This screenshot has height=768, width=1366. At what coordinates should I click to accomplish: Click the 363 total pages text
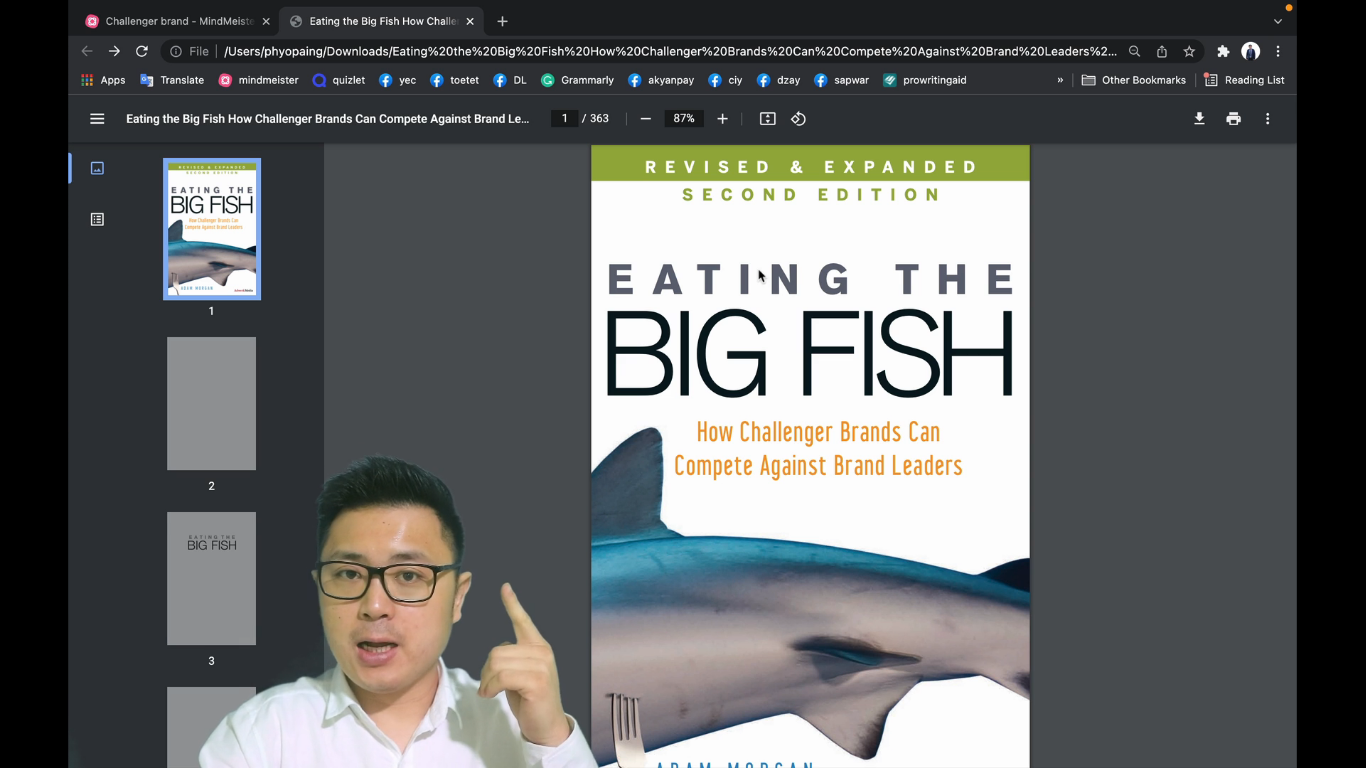click(x=599, y=119)
